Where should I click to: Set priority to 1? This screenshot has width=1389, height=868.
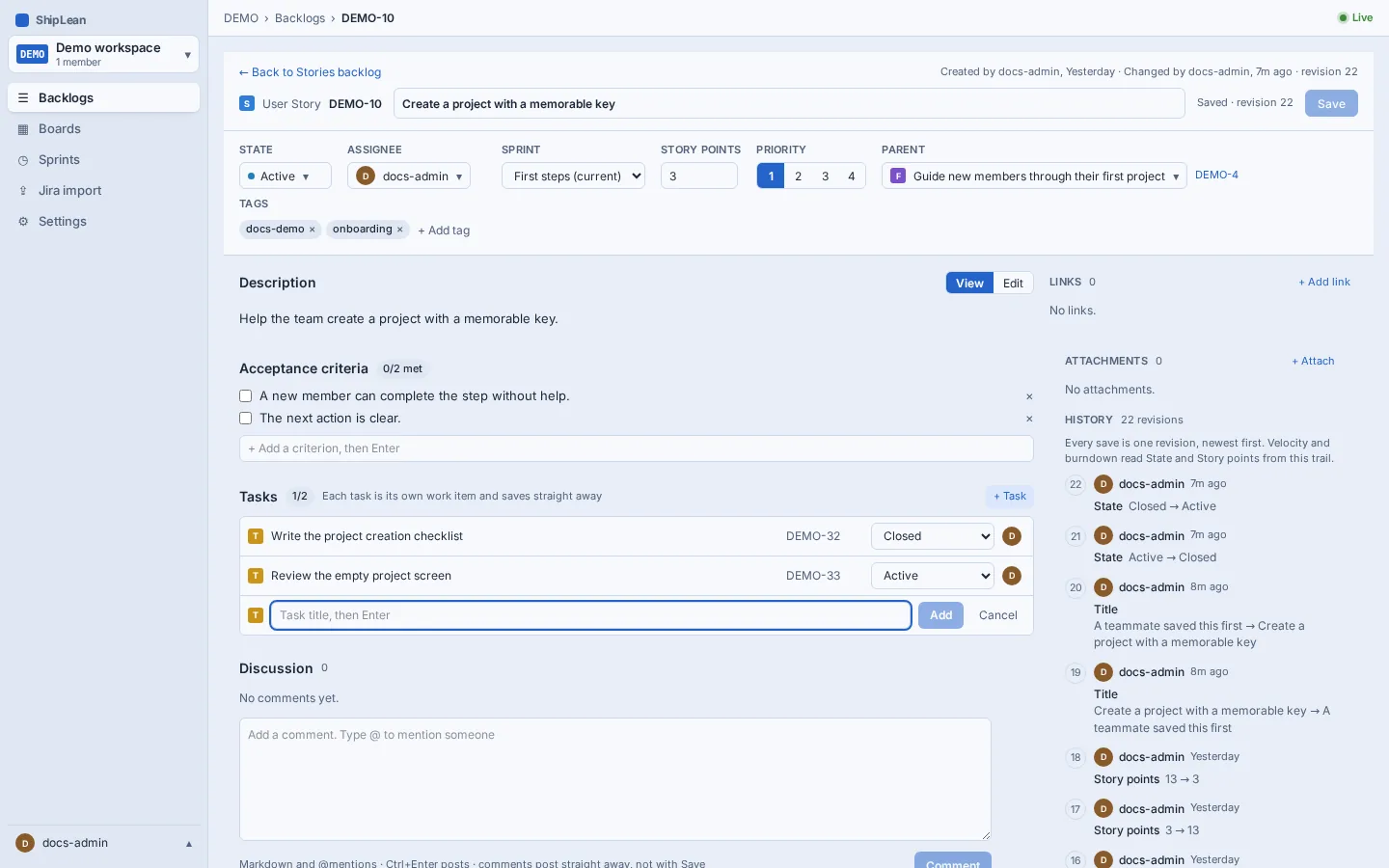(x=771, y=176)
